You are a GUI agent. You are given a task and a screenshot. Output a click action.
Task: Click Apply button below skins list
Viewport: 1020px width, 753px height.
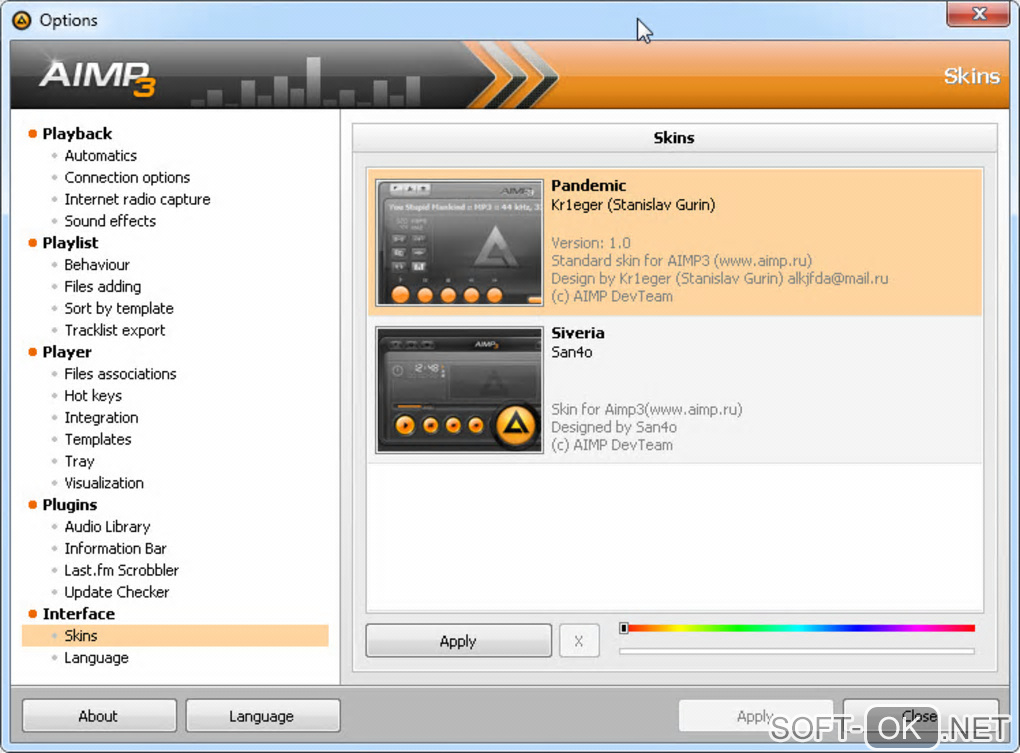[459, 641]
